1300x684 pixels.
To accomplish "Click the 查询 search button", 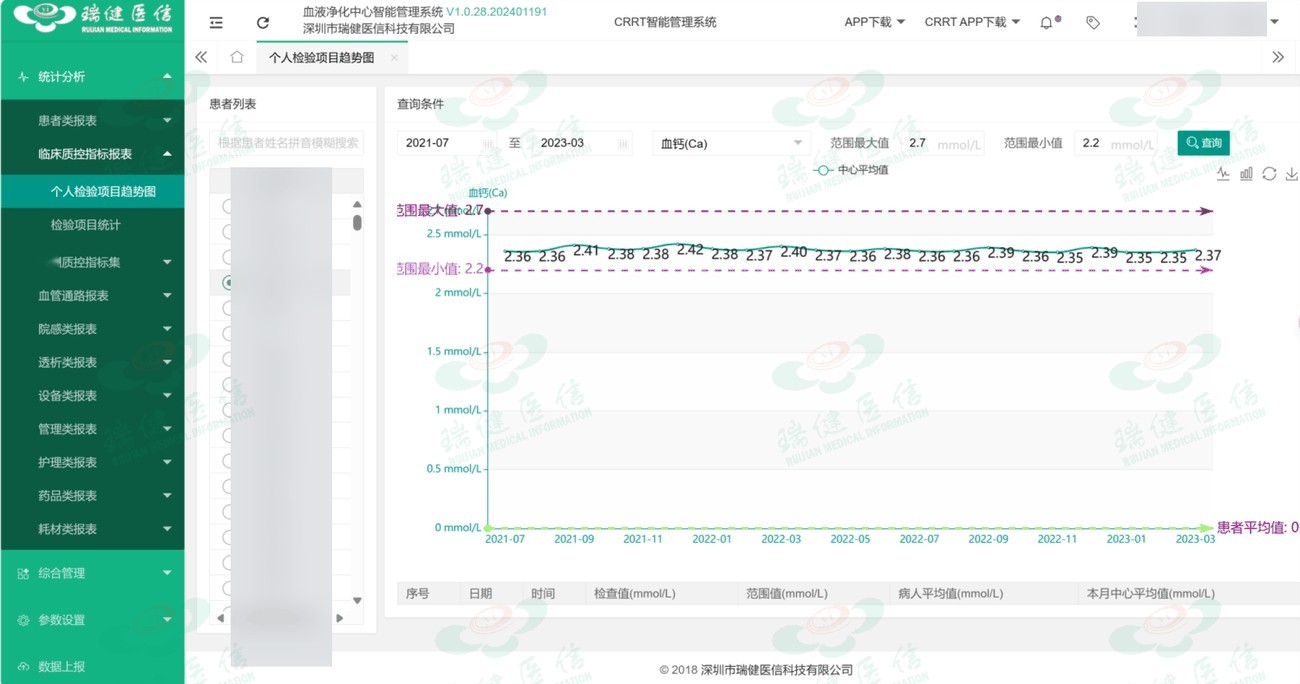I will point(1203,143).
